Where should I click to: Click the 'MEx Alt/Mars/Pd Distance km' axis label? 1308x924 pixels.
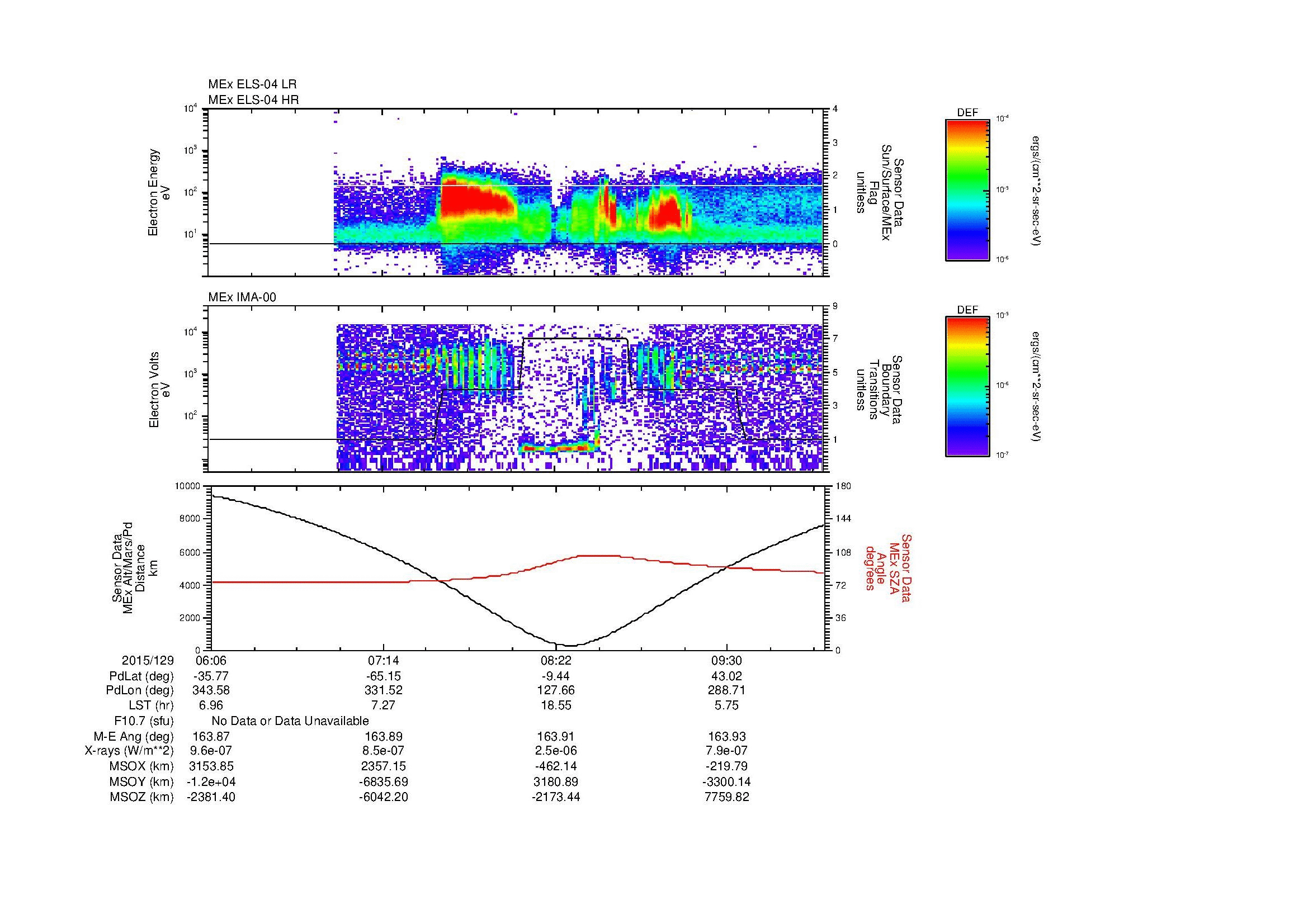pyautogui.click(x=134, y=567)
